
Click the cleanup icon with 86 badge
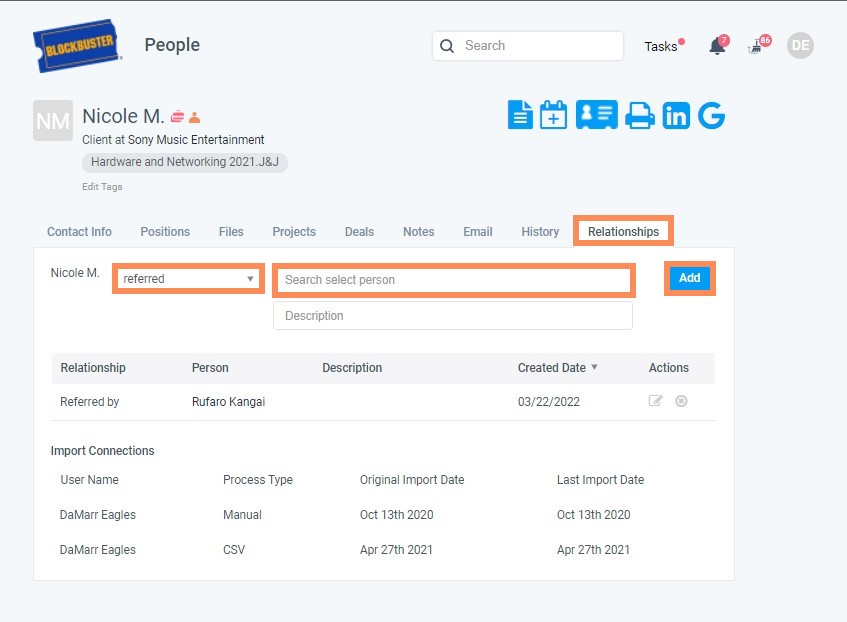pyautogui.click(x=756, y=46)
